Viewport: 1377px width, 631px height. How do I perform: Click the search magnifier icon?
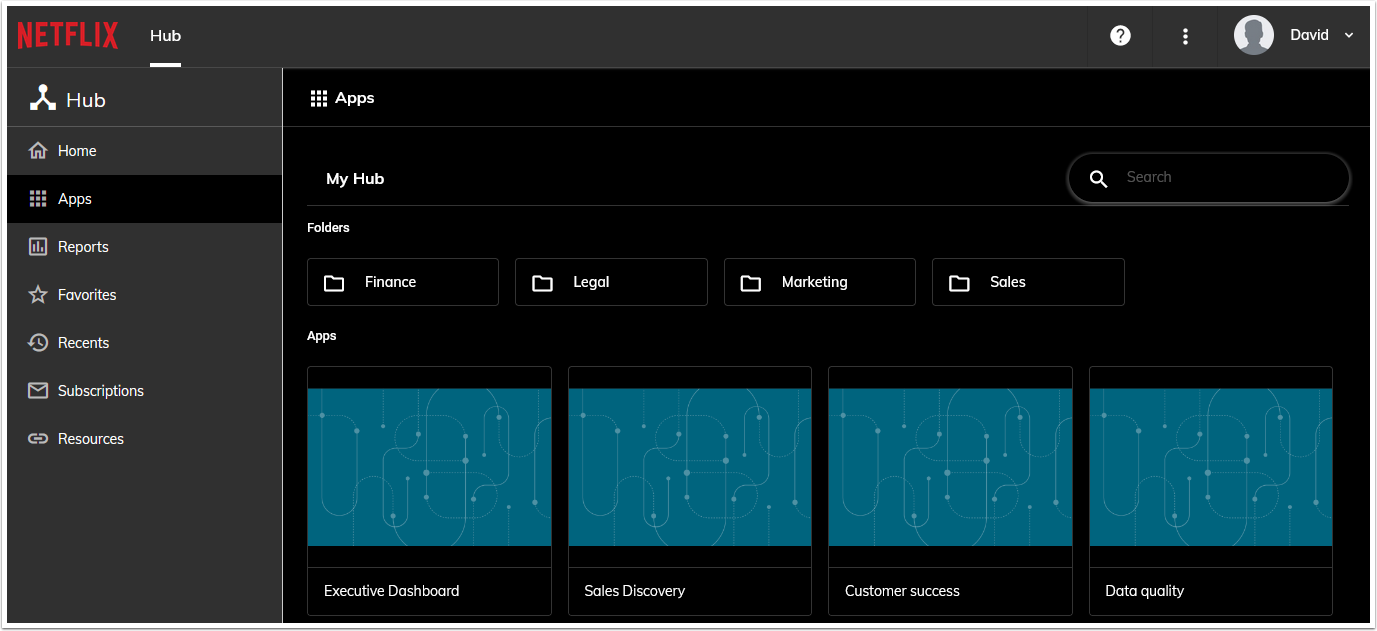[1098, 178]
